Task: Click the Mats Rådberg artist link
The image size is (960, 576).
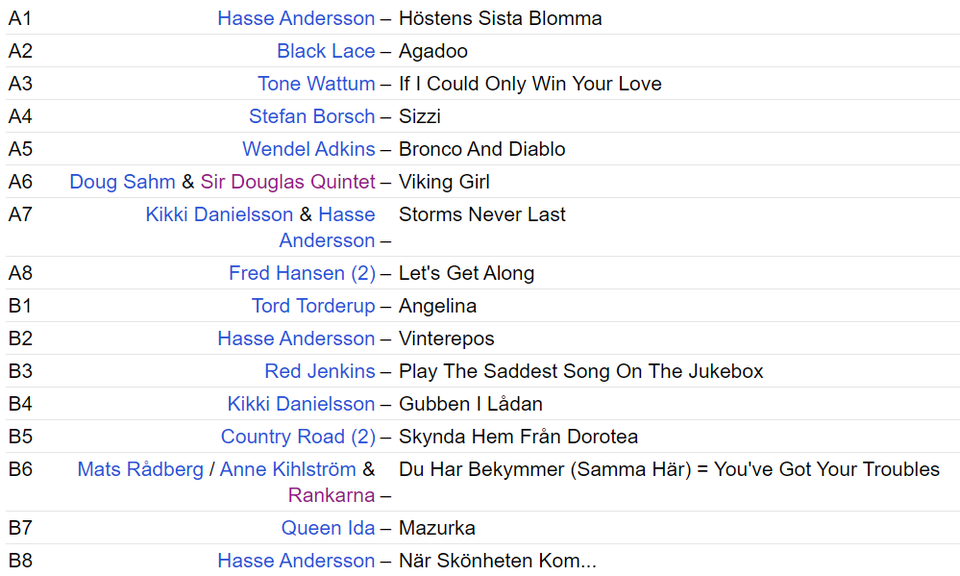Action: 140,469
